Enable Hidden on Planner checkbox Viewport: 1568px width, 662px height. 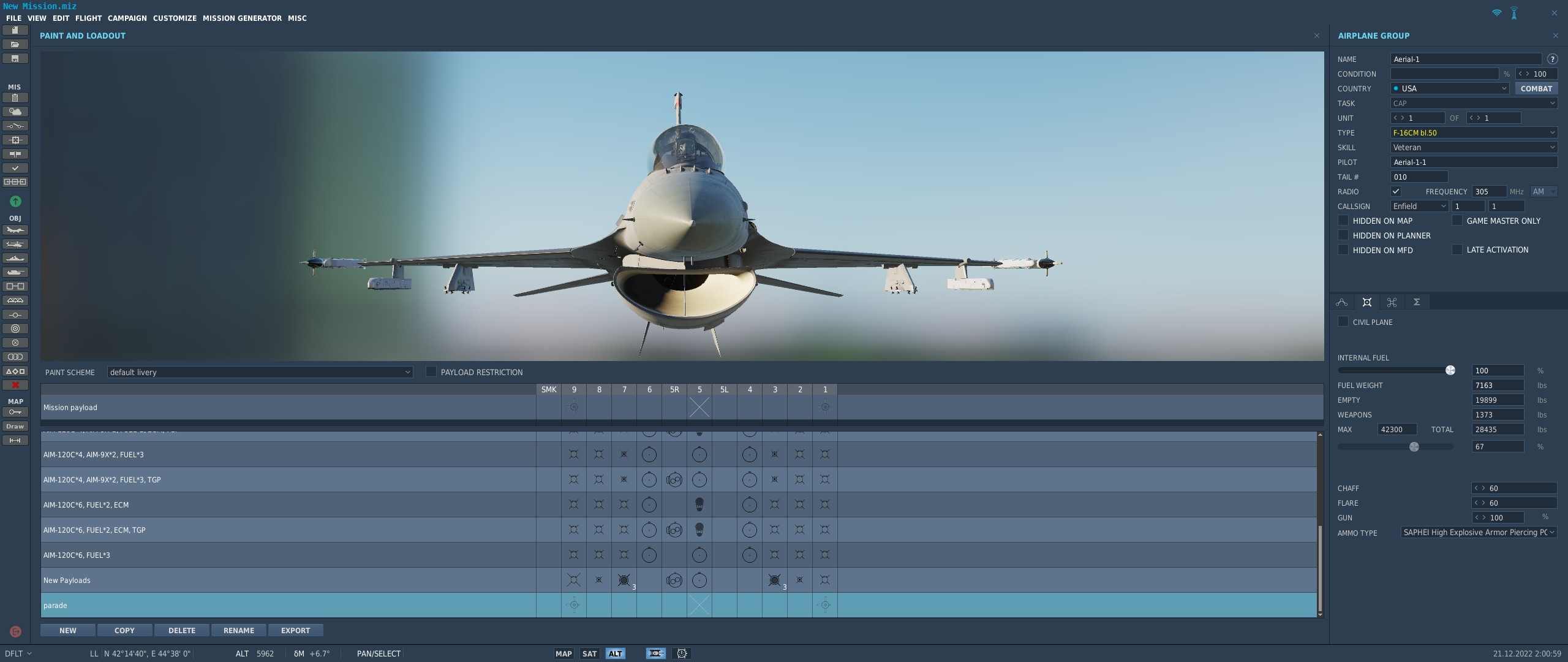click(1343, 235)
